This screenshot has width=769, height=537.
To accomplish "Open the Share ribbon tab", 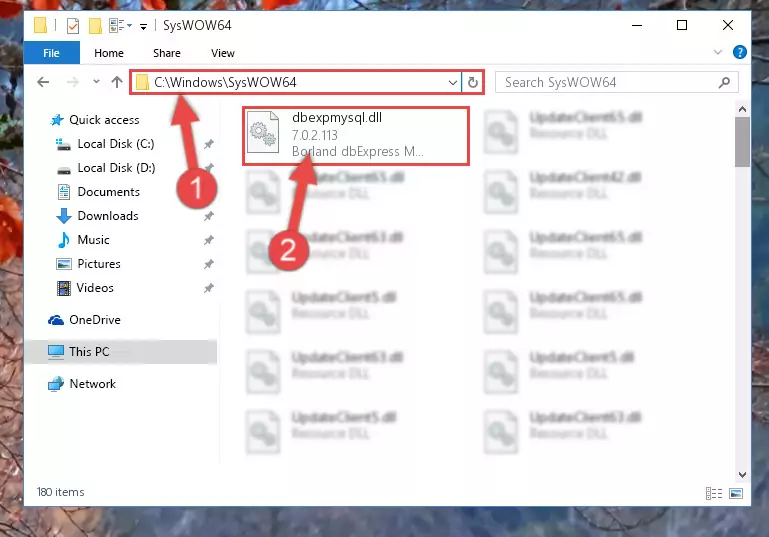I will [x=167, y=53].
